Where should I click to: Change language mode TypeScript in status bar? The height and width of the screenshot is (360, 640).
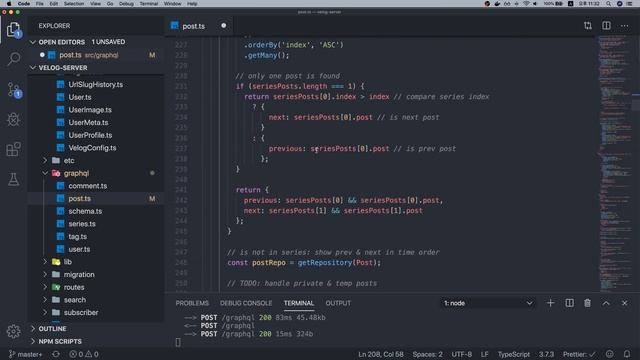(x=513, y=354)
